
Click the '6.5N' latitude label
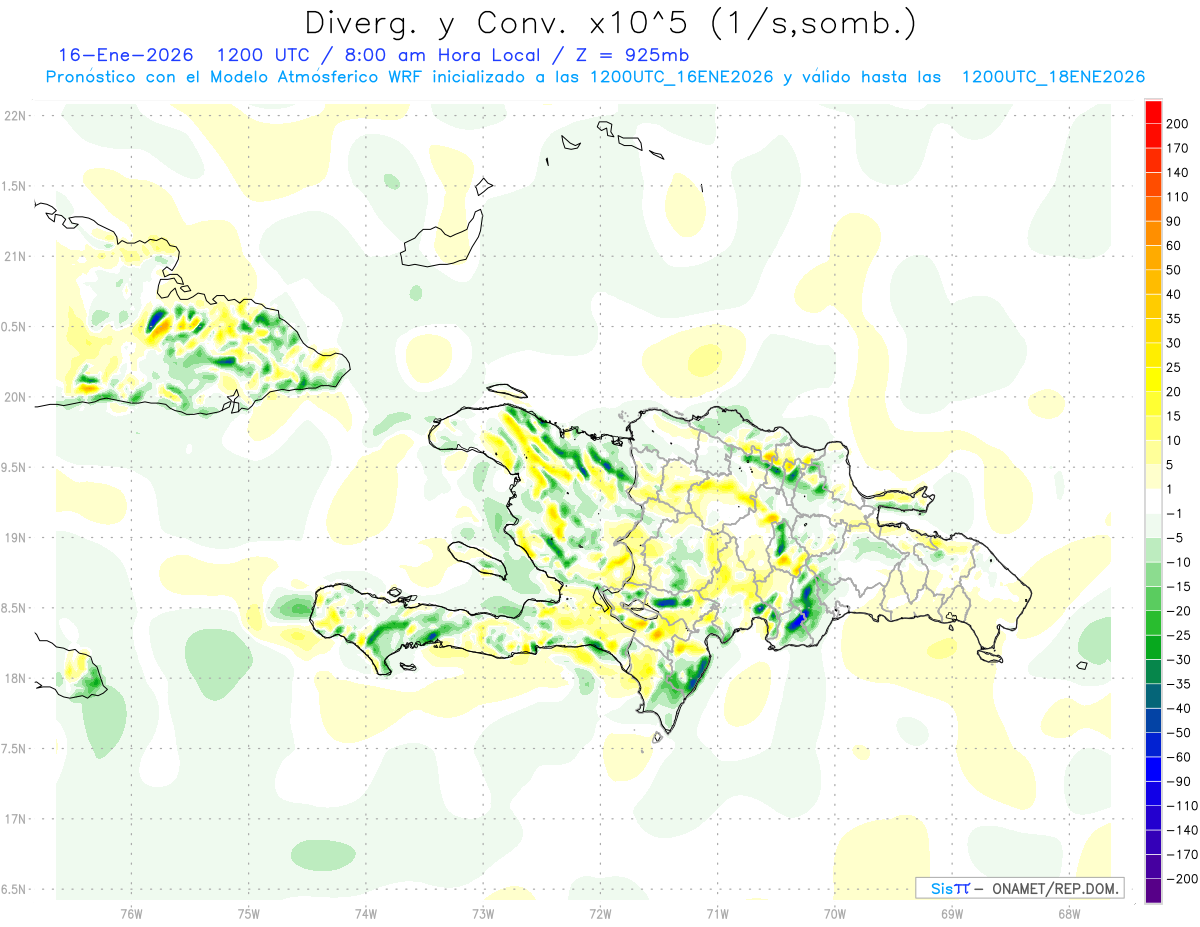coord(15,889)
